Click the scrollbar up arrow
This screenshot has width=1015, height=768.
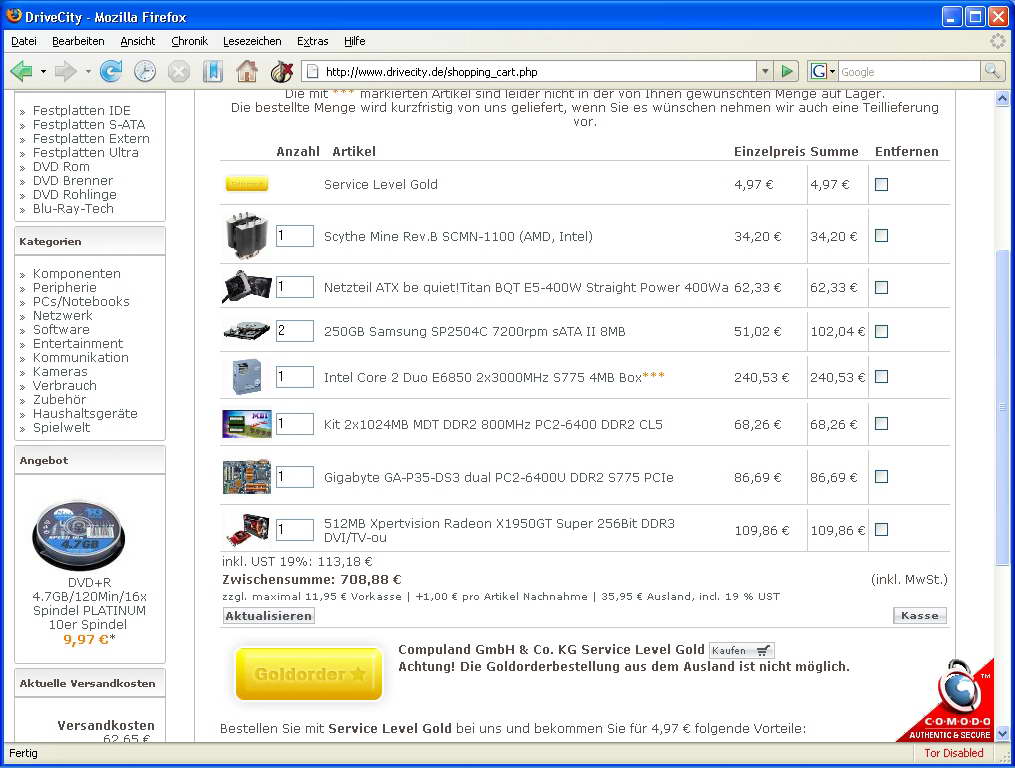(1002, 98)
